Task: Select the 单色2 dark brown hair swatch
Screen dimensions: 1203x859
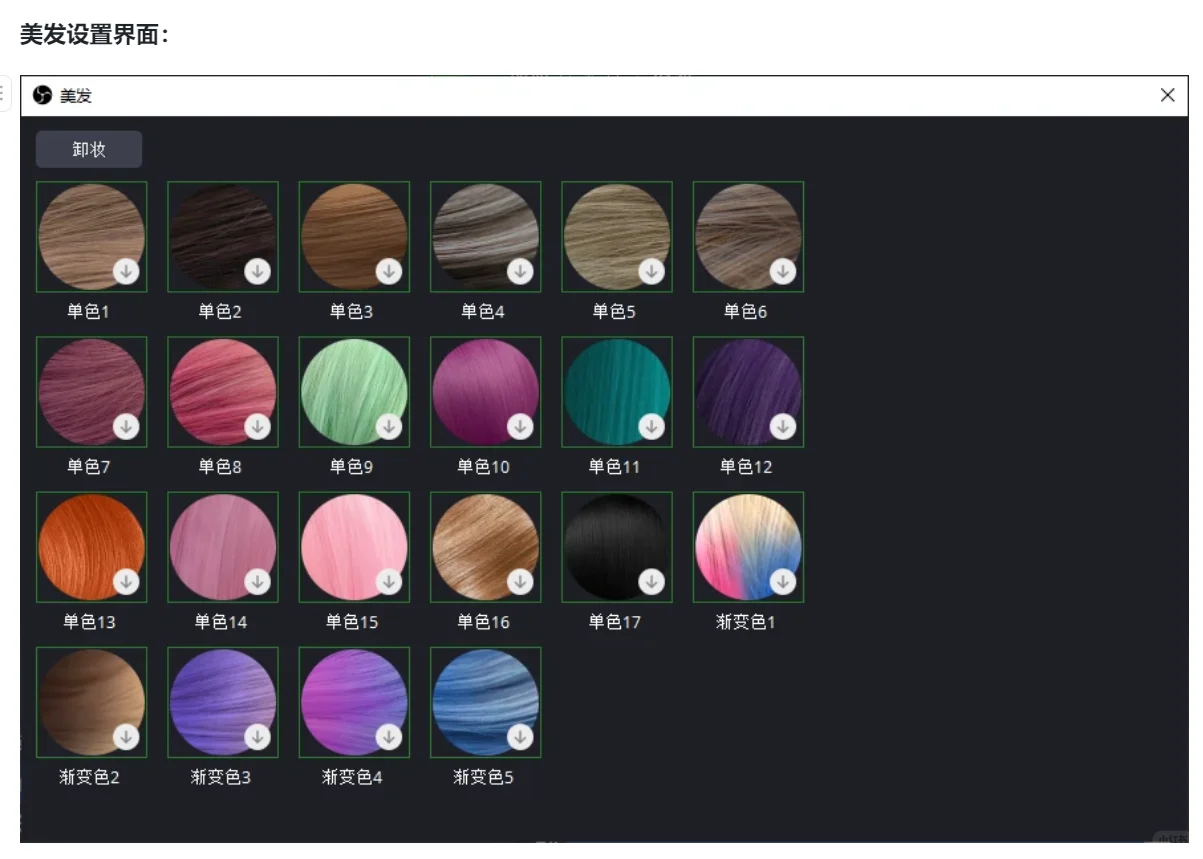Action: (x=223, y=237)
